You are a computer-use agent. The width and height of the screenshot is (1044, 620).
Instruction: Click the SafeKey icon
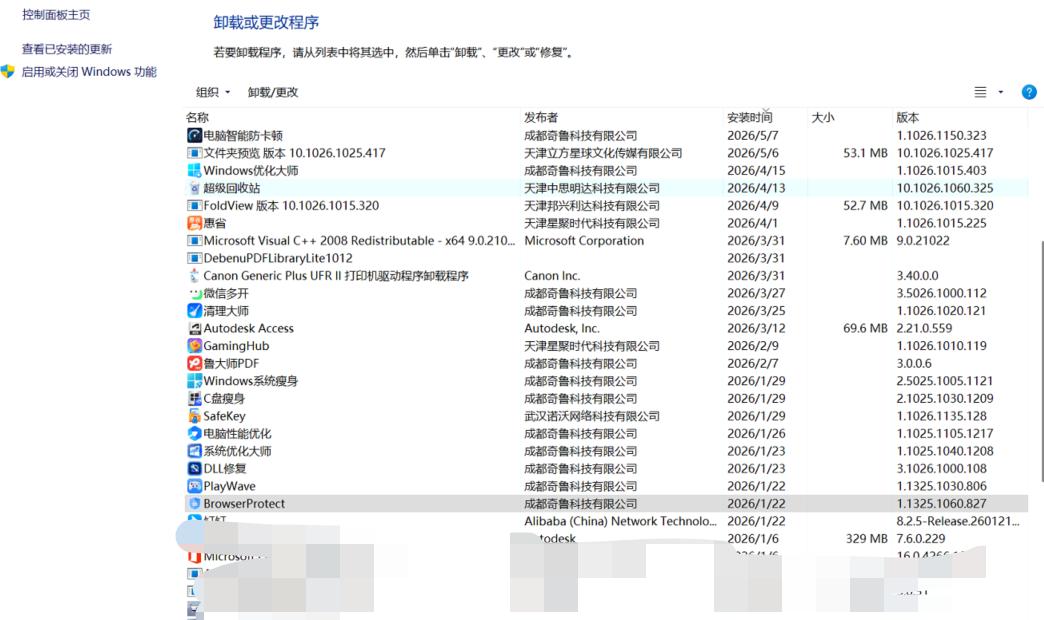coord(194,416)
